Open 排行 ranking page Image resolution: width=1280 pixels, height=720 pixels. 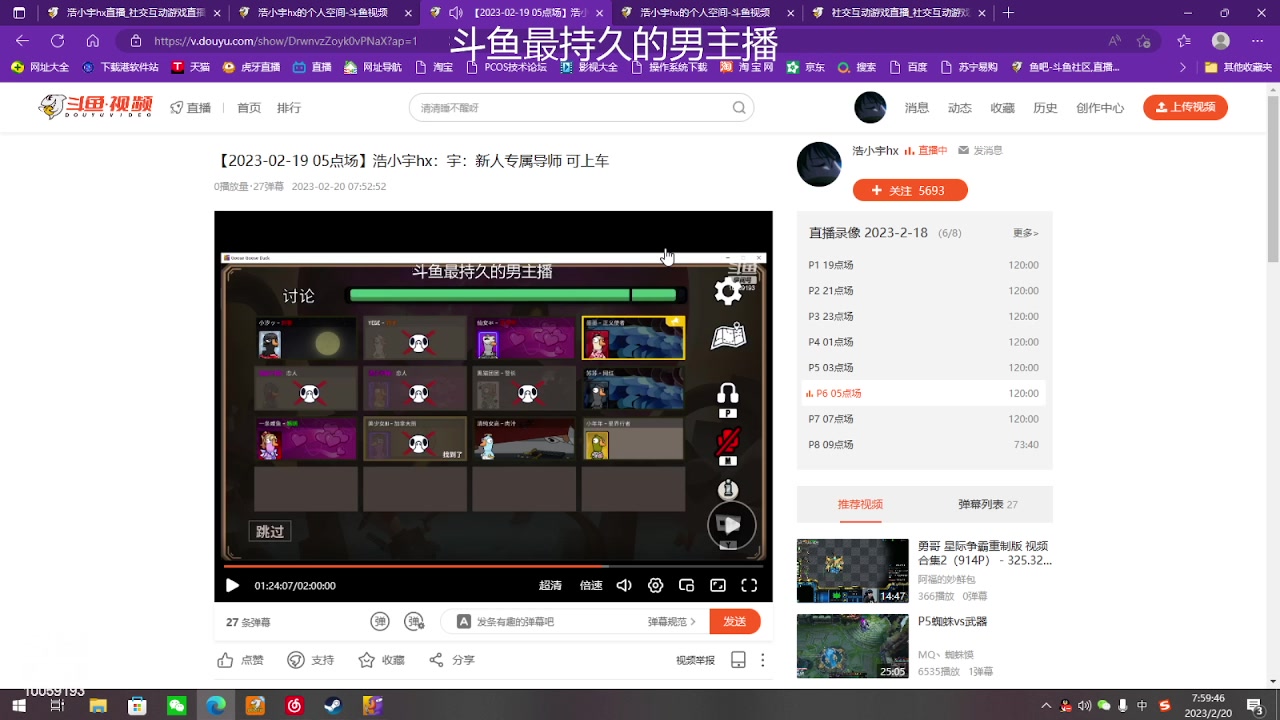click(289, 108)
